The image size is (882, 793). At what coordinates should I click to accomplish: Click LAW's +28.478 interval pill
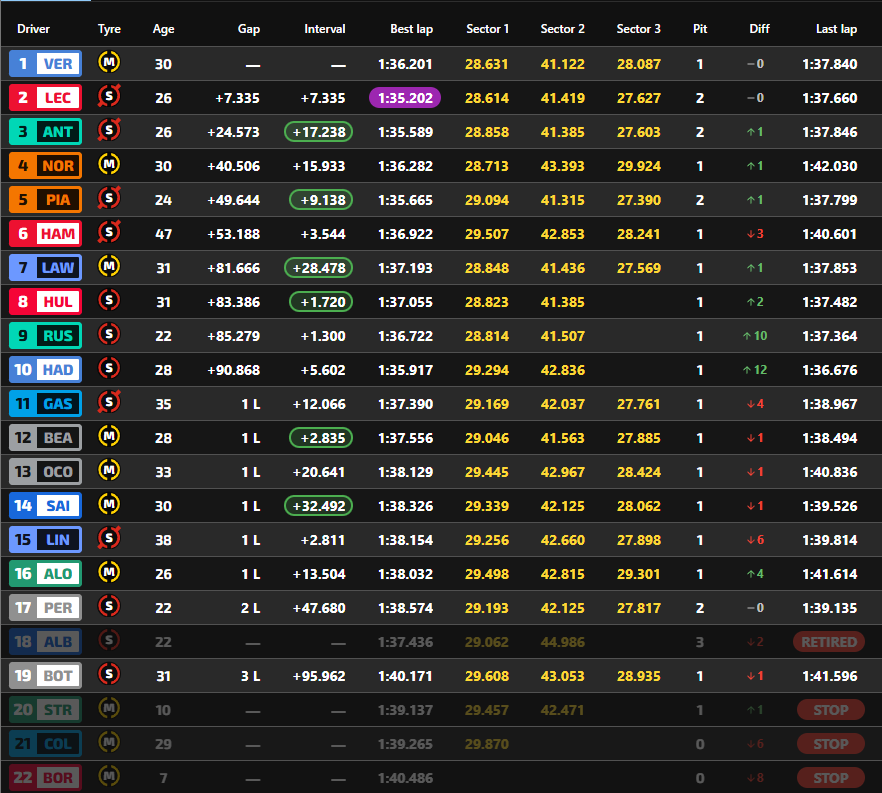click(x=319, y=268)
